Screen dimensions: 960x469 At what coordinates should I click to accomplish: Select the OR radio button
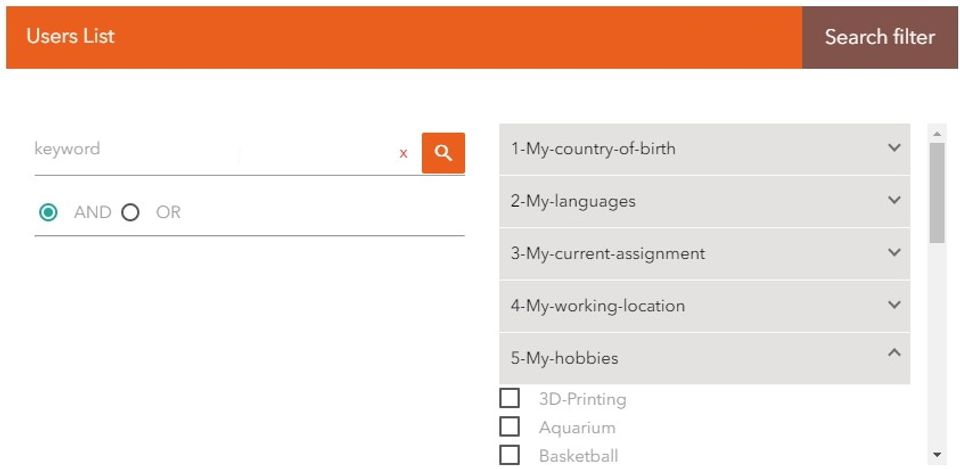pyautogui.click(x=130, y=212)
